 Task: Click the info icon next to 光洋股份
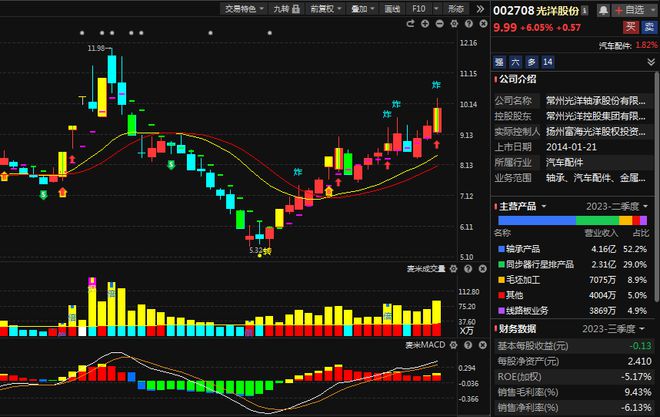click(585, 11)
